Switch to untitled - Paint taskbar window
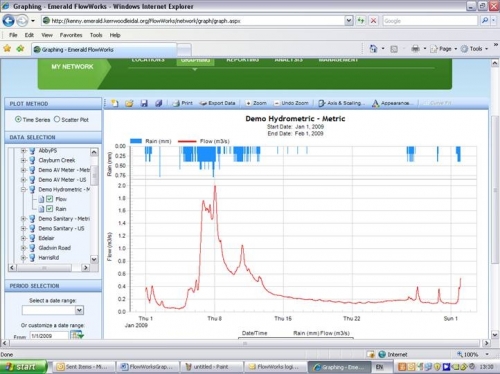 [x=211, y=367]
